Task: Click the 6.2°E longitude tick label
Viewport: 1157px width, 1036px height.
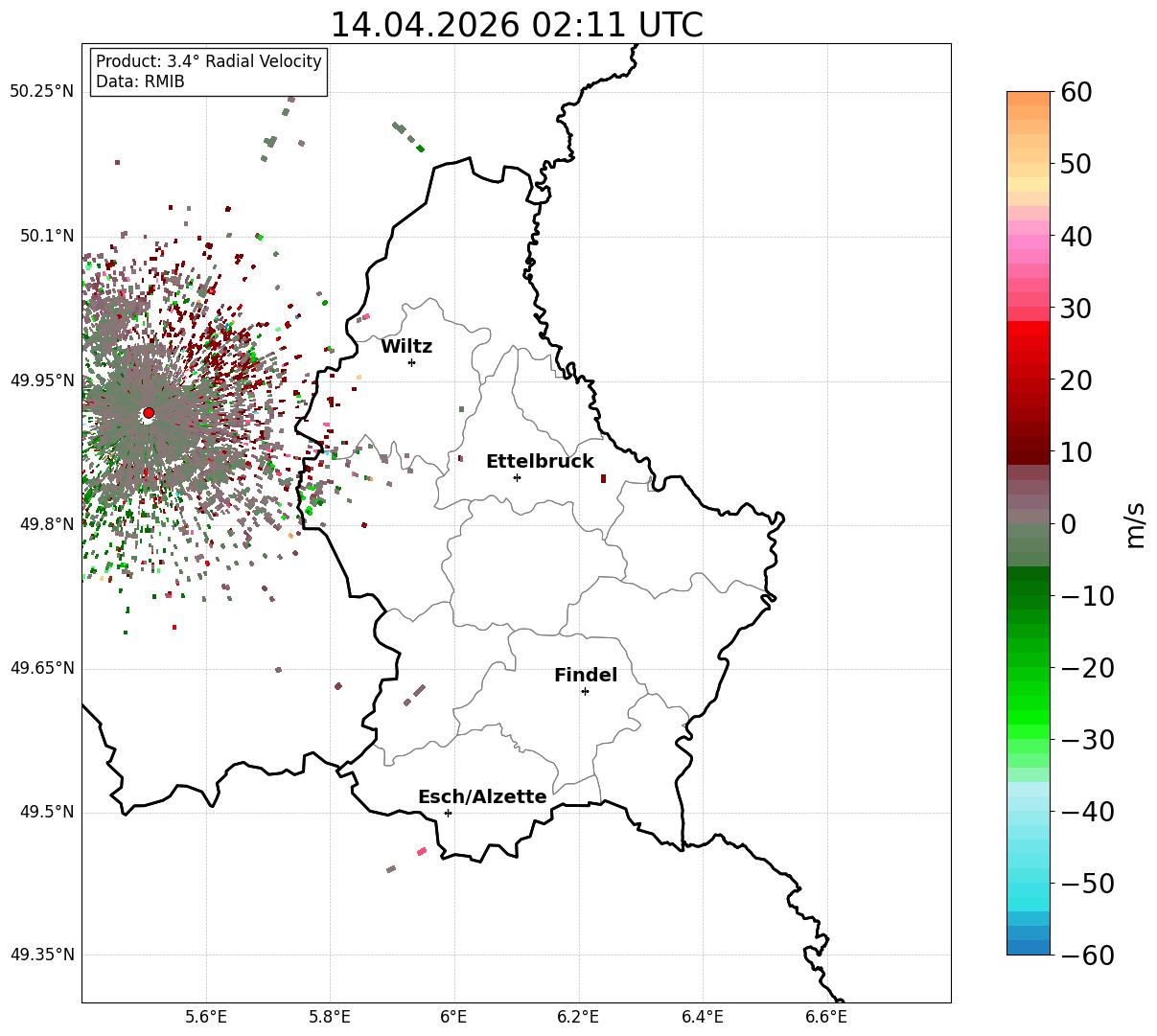Action: (x=579, y=1017)
